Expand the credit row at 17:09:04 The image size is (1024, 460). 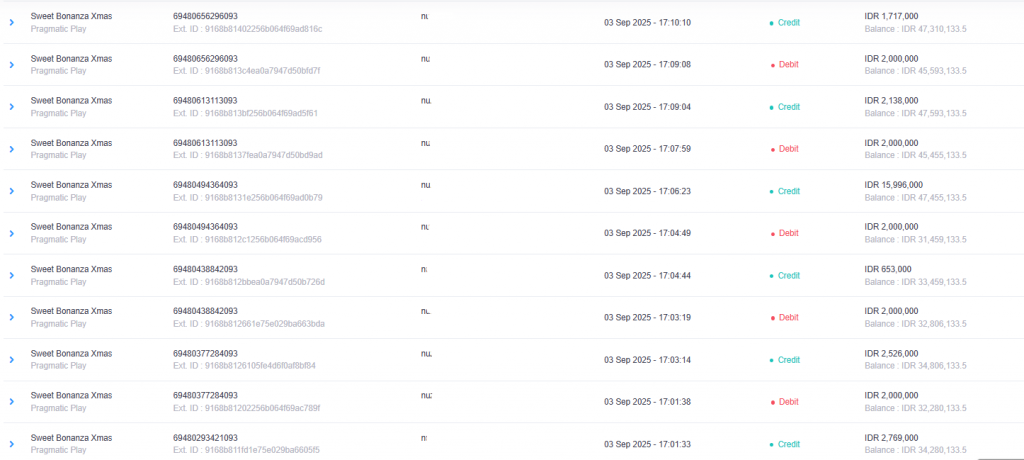coord(11,107)
